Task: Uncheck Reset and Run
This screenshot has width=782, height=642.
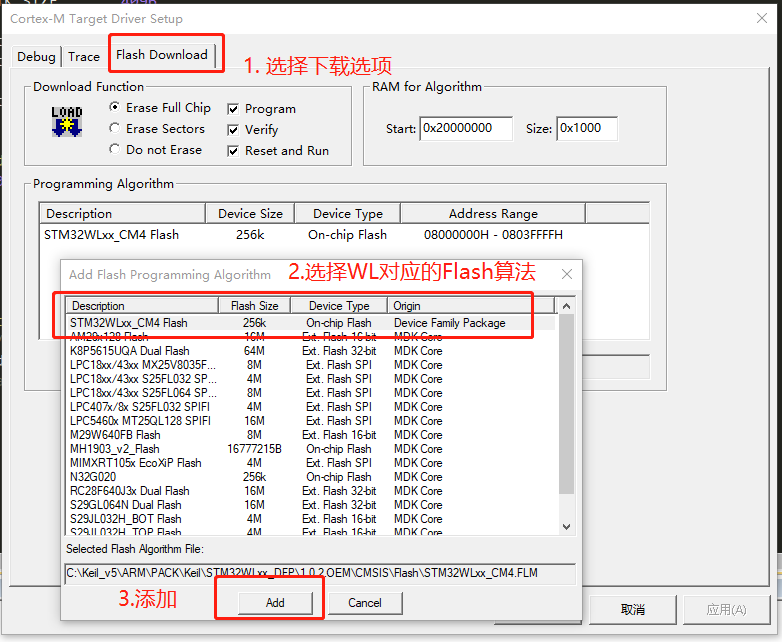Action: tap(233, 151)
